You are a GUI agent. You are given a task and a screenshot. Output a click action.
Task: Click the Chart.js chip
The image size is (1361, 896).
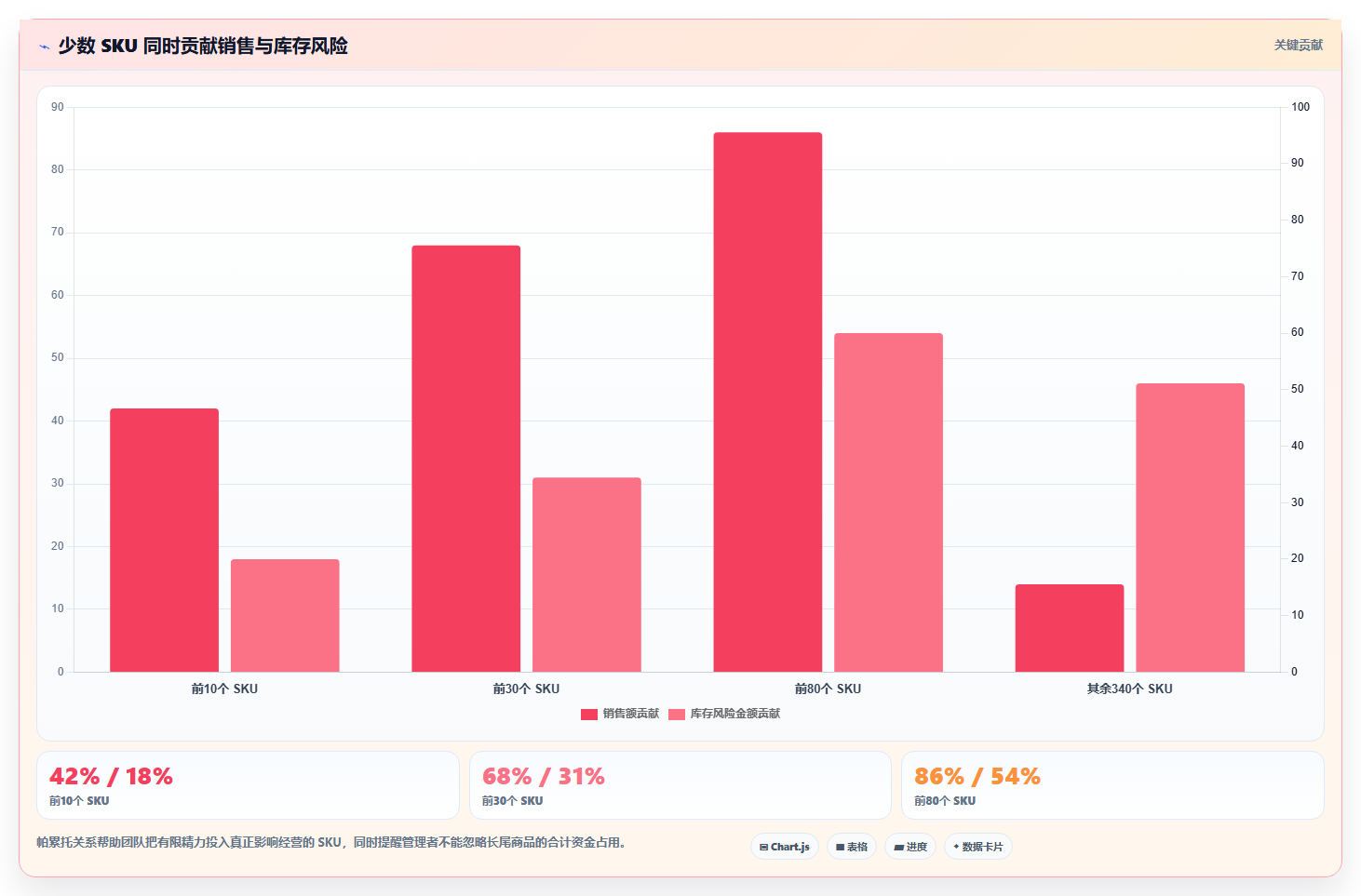785,847
